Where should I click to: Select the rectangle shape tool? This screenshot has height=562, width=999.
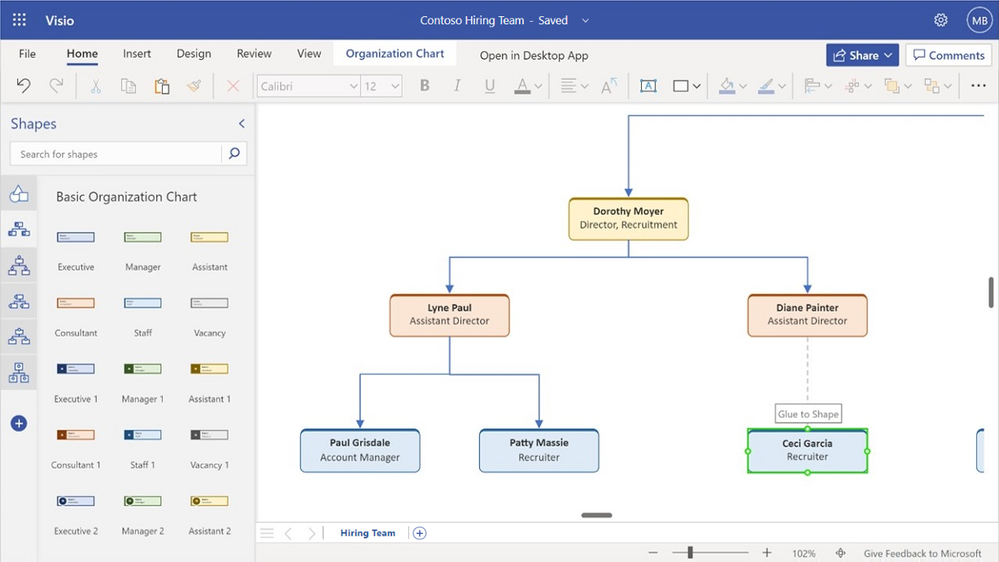tap(680, 86)
